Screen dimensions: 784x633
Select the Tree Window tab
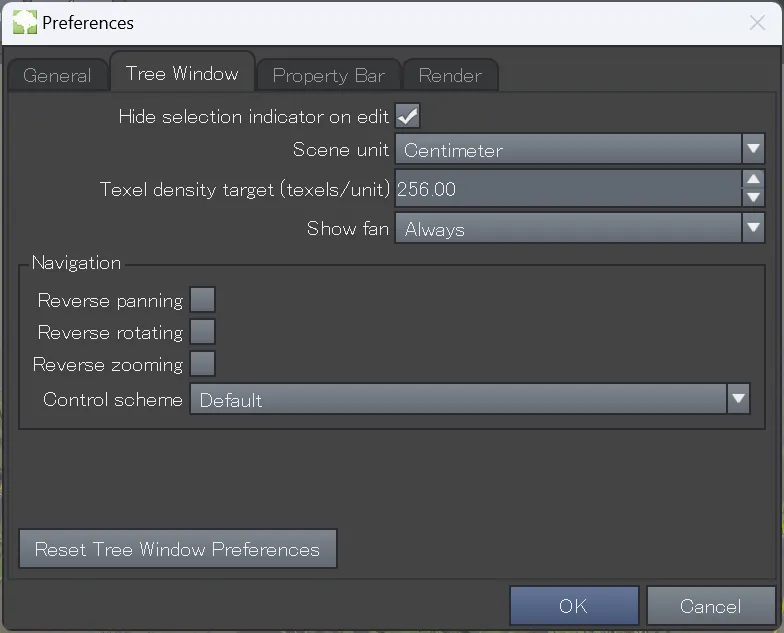pyautogui.click(x=182, y=73)
